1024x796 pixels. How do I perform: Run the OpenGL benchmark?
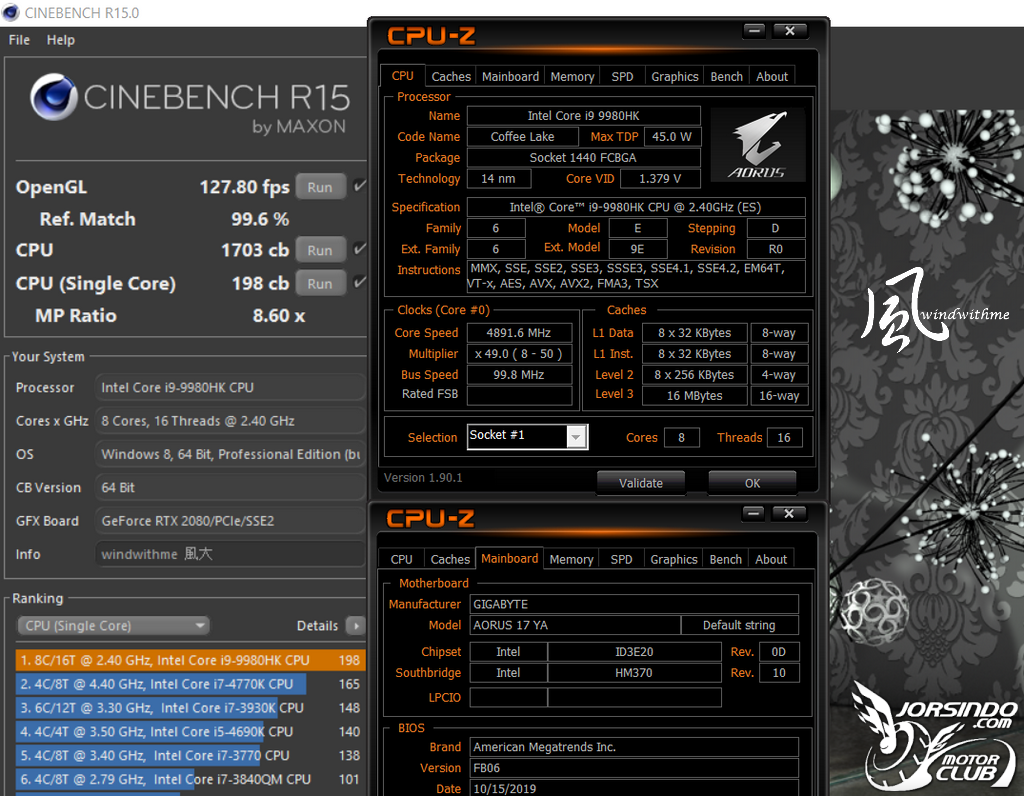[320, 187]
